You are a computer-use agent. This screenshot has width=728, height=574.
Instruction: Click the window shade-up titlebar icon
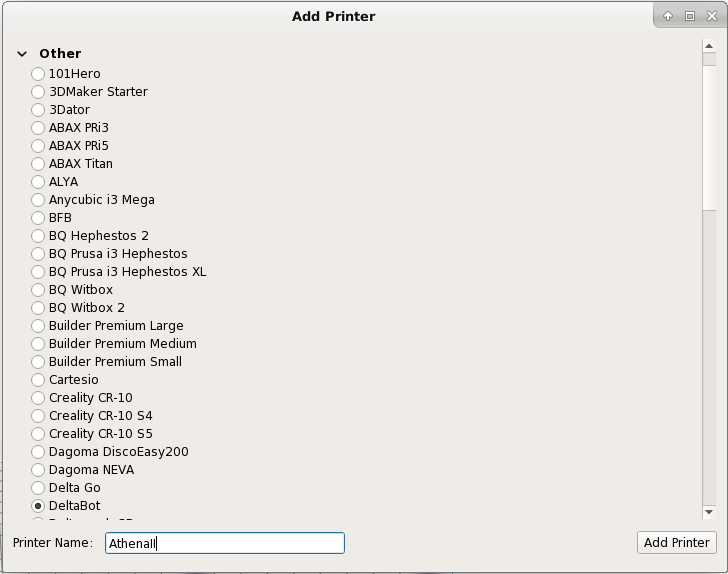coord(668,16)
